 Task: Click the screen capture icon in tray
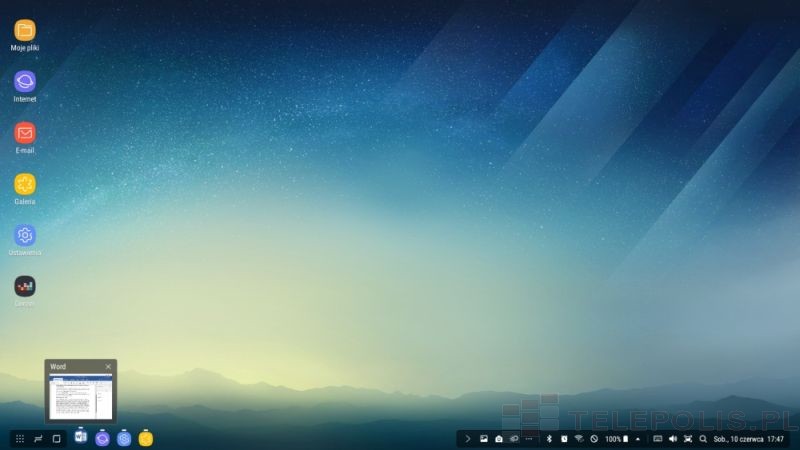click(688, 439)
